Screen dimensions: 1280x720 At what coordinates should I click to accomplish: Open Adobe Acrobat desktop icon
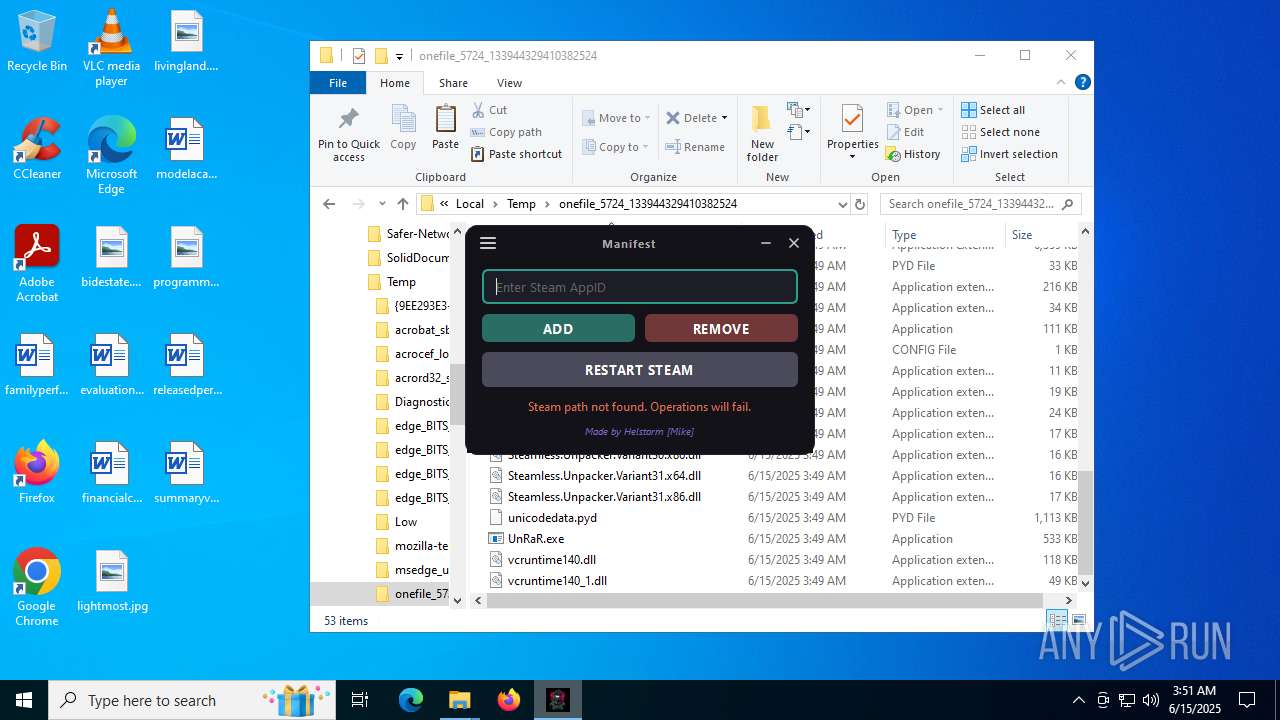click(x=37, y=264)
